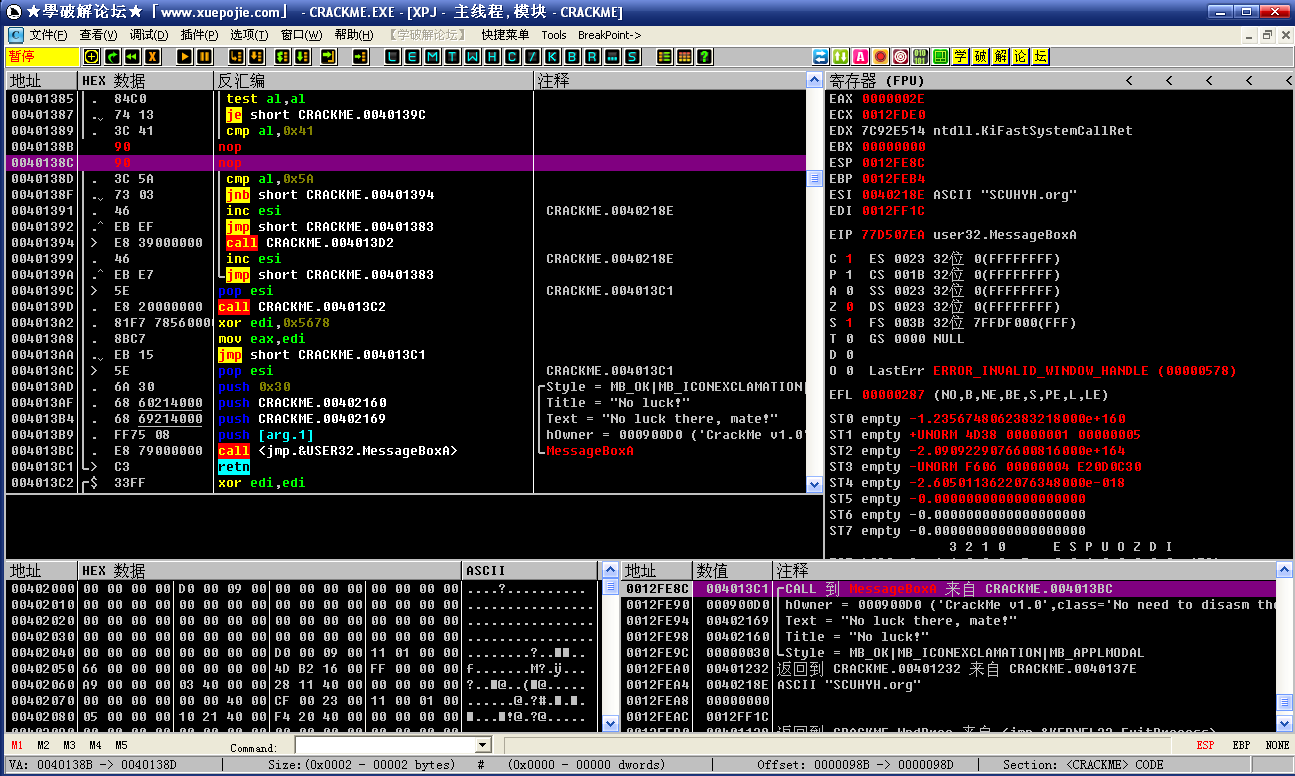
Task: Open the Call stack (K) icon
Action: tap(552, 57)
